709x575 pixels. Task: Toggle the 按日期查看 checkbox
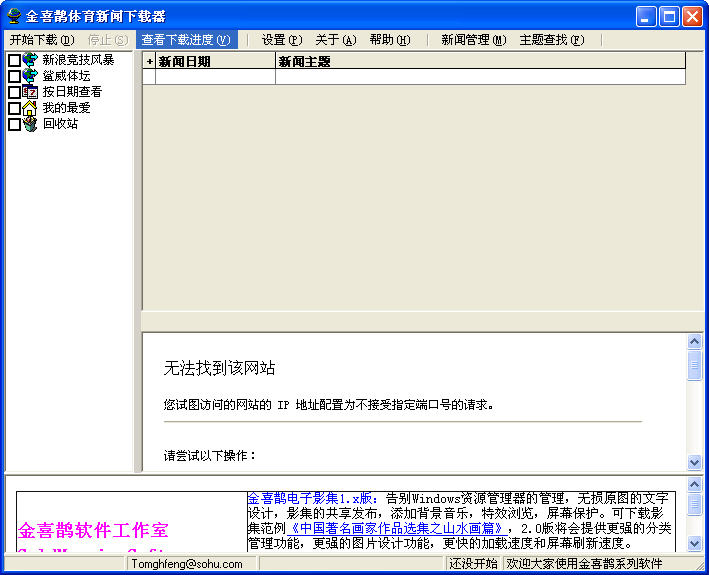tap(14, 92)
